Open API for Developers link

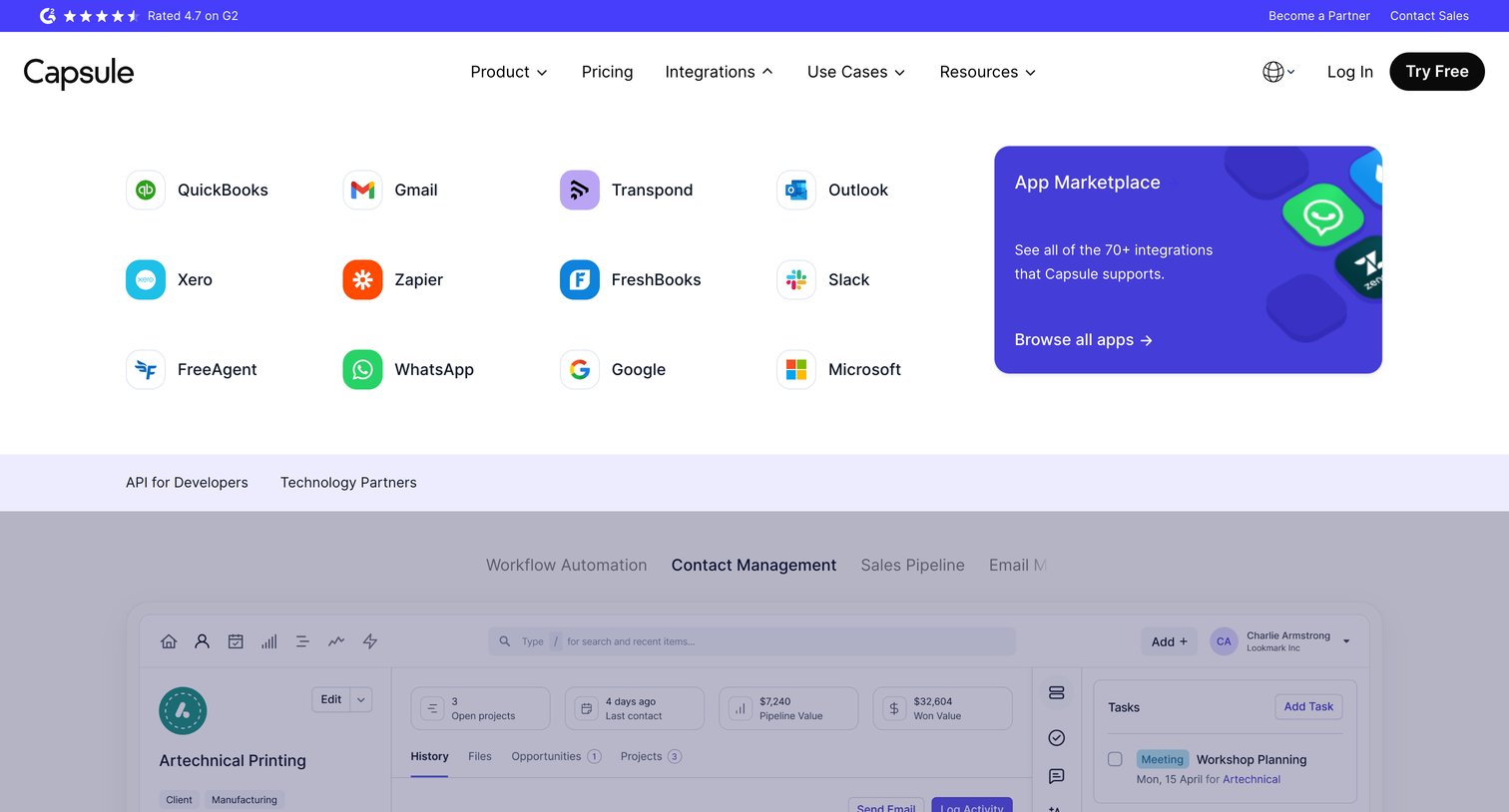187,483
